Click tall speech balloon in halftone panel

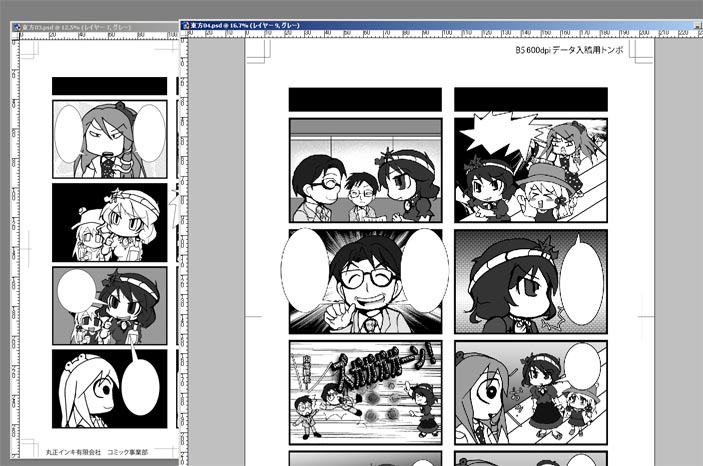581,282
